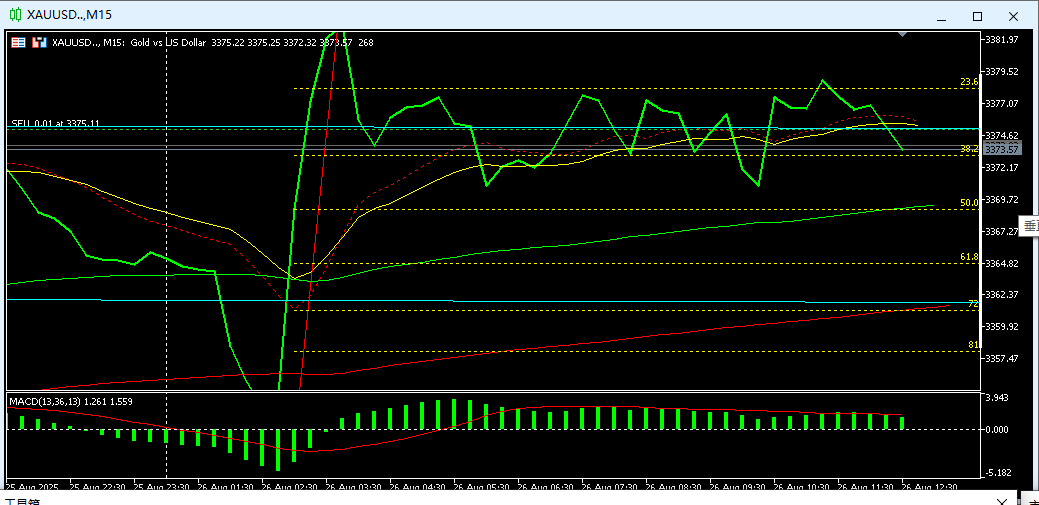1039x505 pixels.
Task: Click time axis label 25 Aug 22:30
Action: 98,487
